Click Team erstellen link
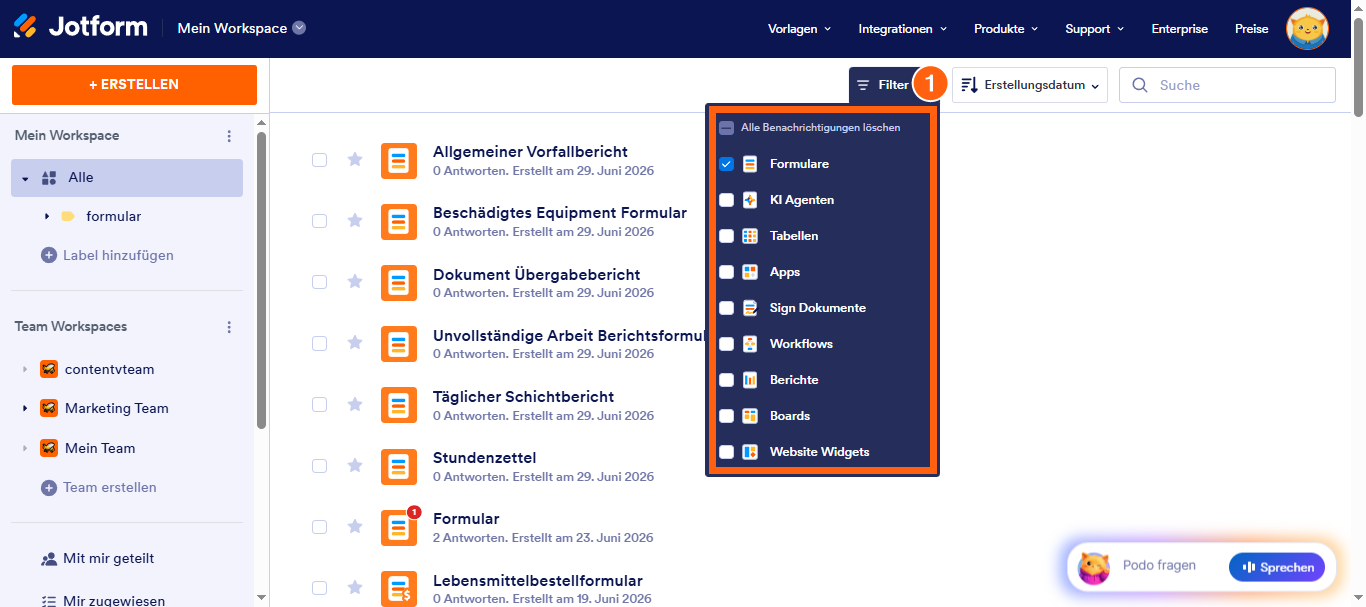Screen dimensions: 1366x607 pyautogui.click(x=110, y=487)
